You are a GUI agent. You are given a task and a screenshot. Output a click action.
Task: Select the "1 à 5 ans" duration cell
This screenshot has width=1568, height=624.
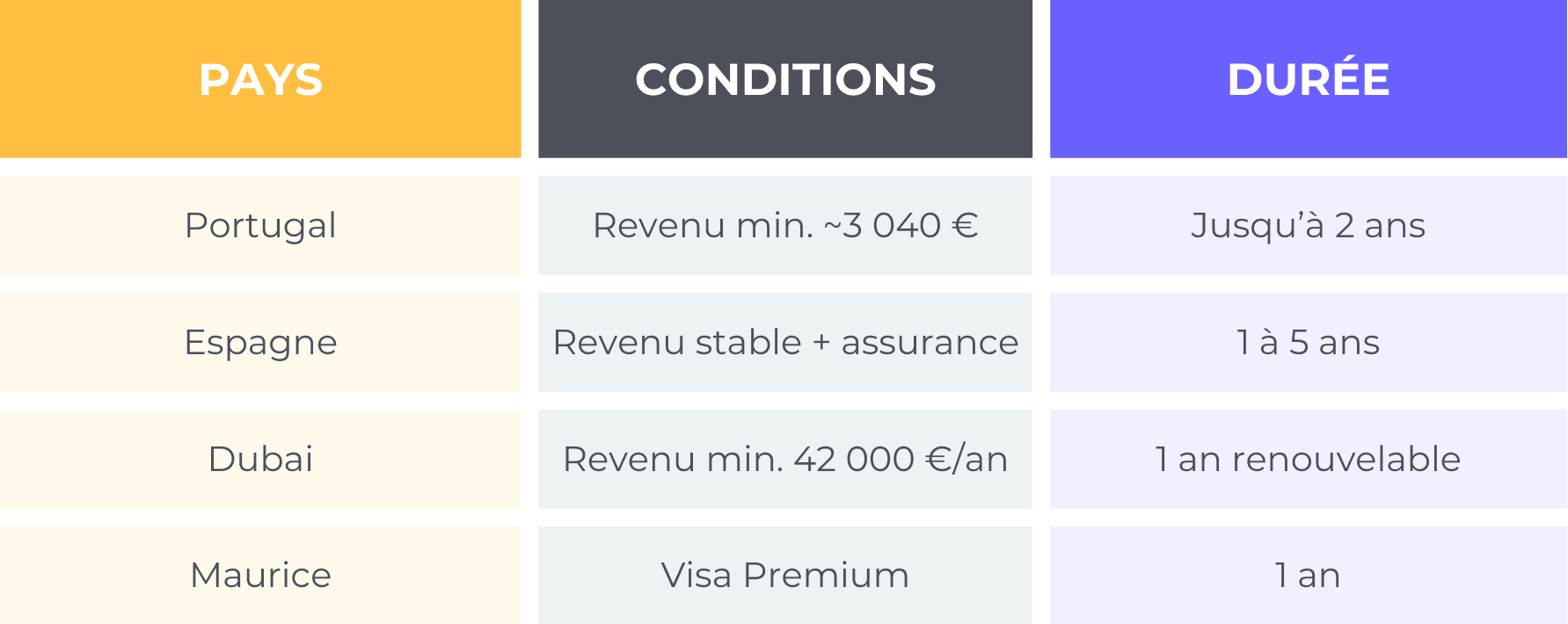click(1308, 342)
